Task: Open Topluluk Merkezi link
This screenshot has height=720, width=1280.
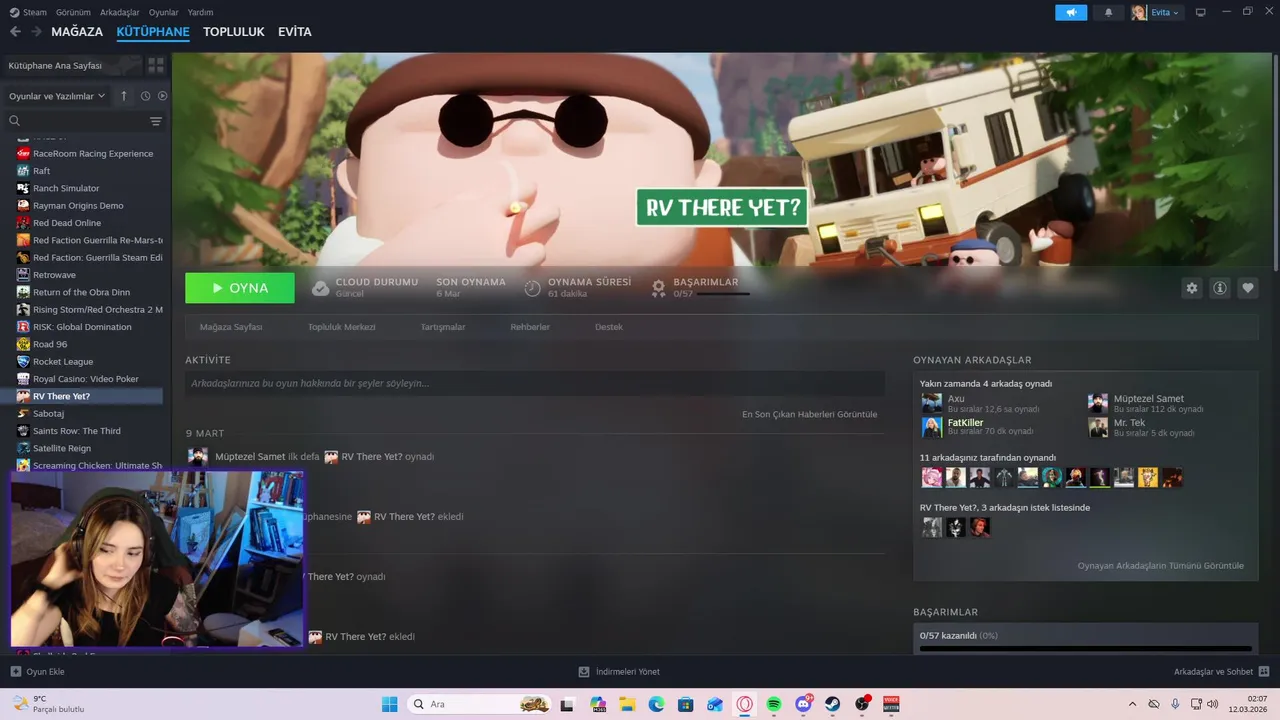Action: [342, 327]
